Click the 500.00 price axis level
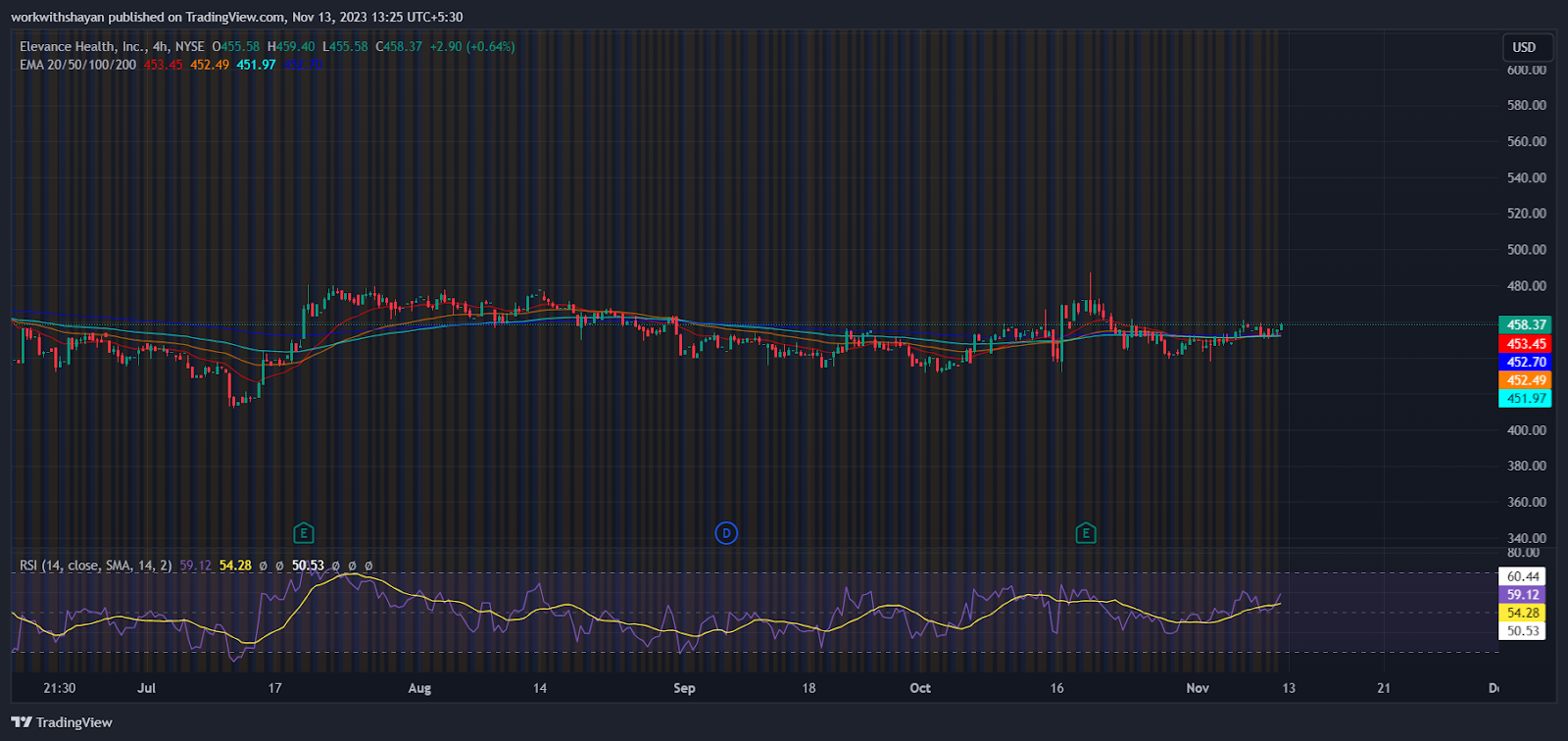Screen dimensions: 1568x741 click(1526, 250)
